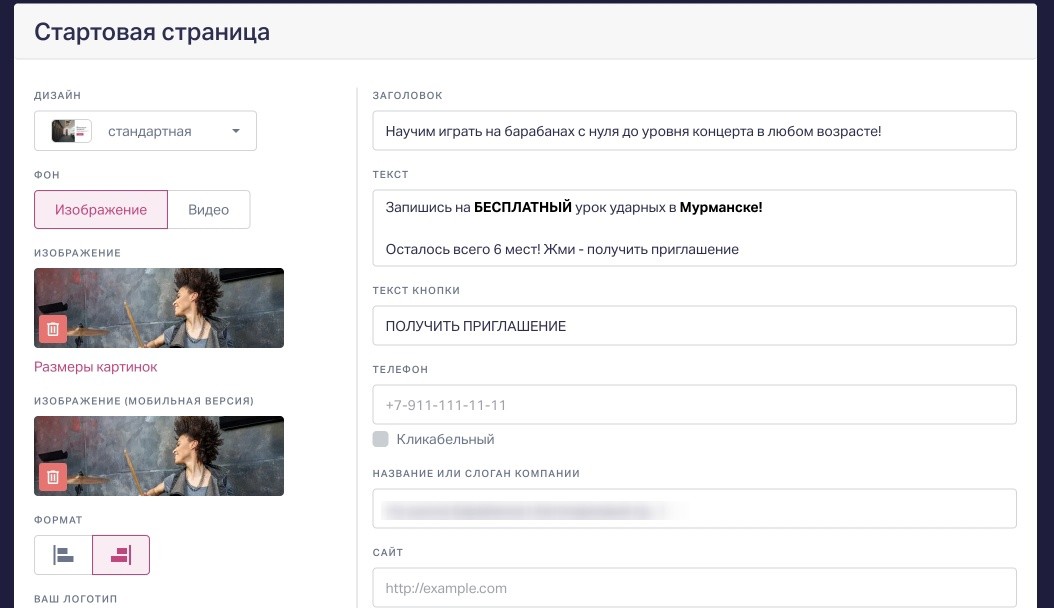Image resolution: width=1054 pixels, height=608 pixels.
Task: Click the dropdown arrow in the design selector
Action: click(x=236, y=131)
